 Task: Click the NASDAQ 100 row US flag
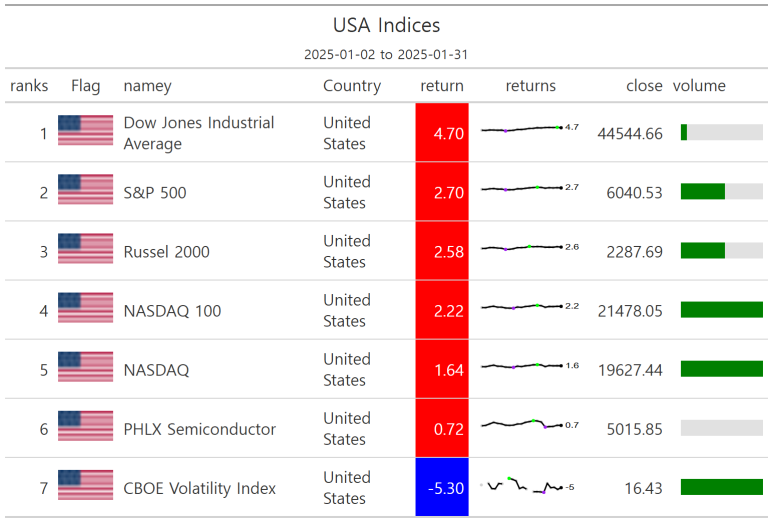85,308
